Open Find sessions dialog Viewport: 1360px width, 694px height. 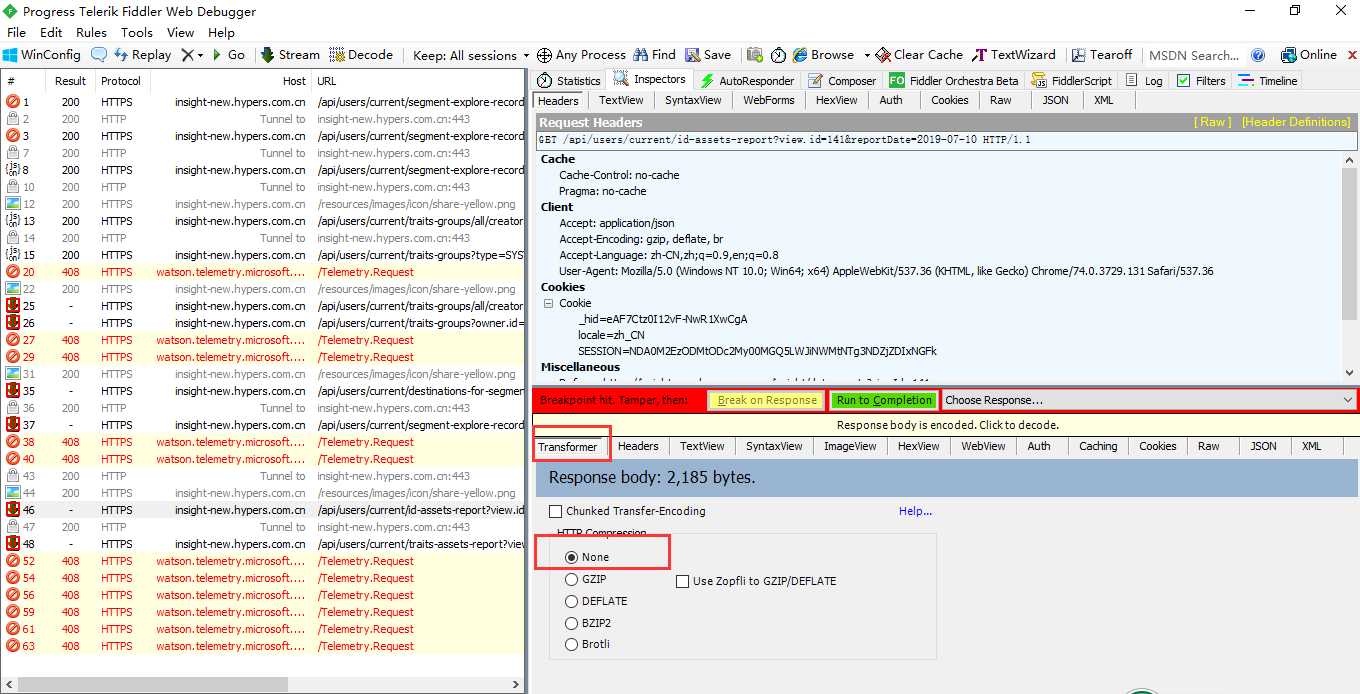(x=655, y=55)
